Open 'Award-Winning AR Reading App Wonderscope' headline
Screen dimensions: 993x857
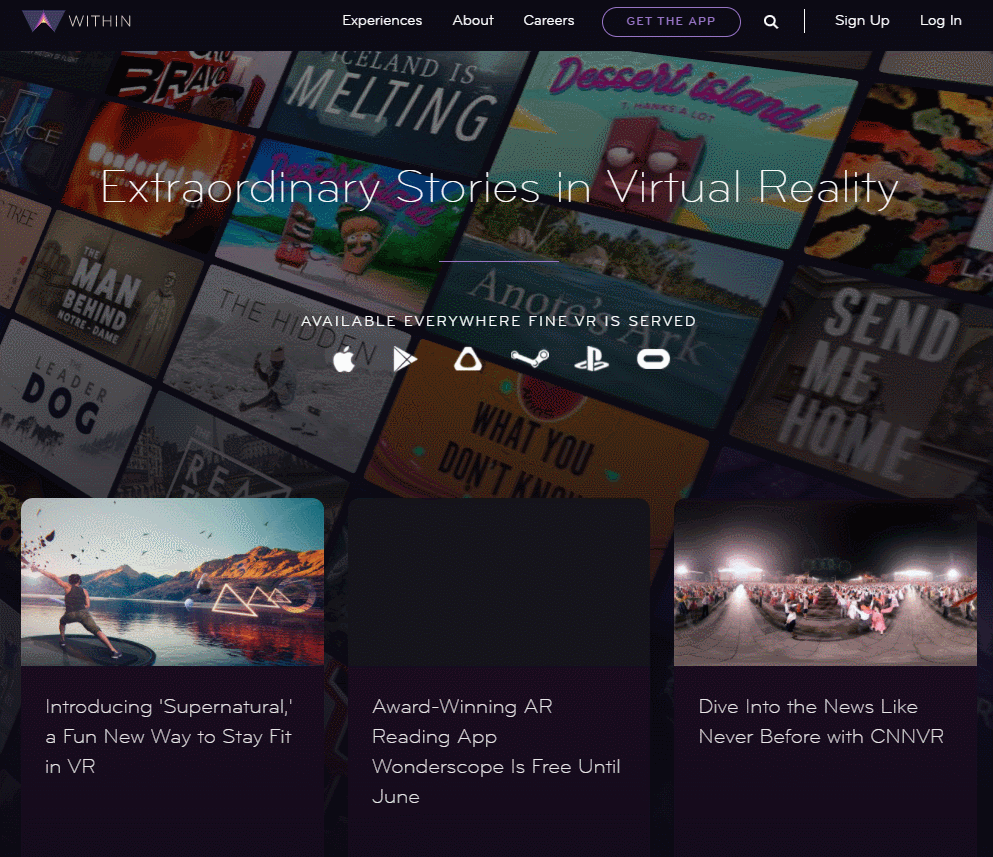(496, 751)
